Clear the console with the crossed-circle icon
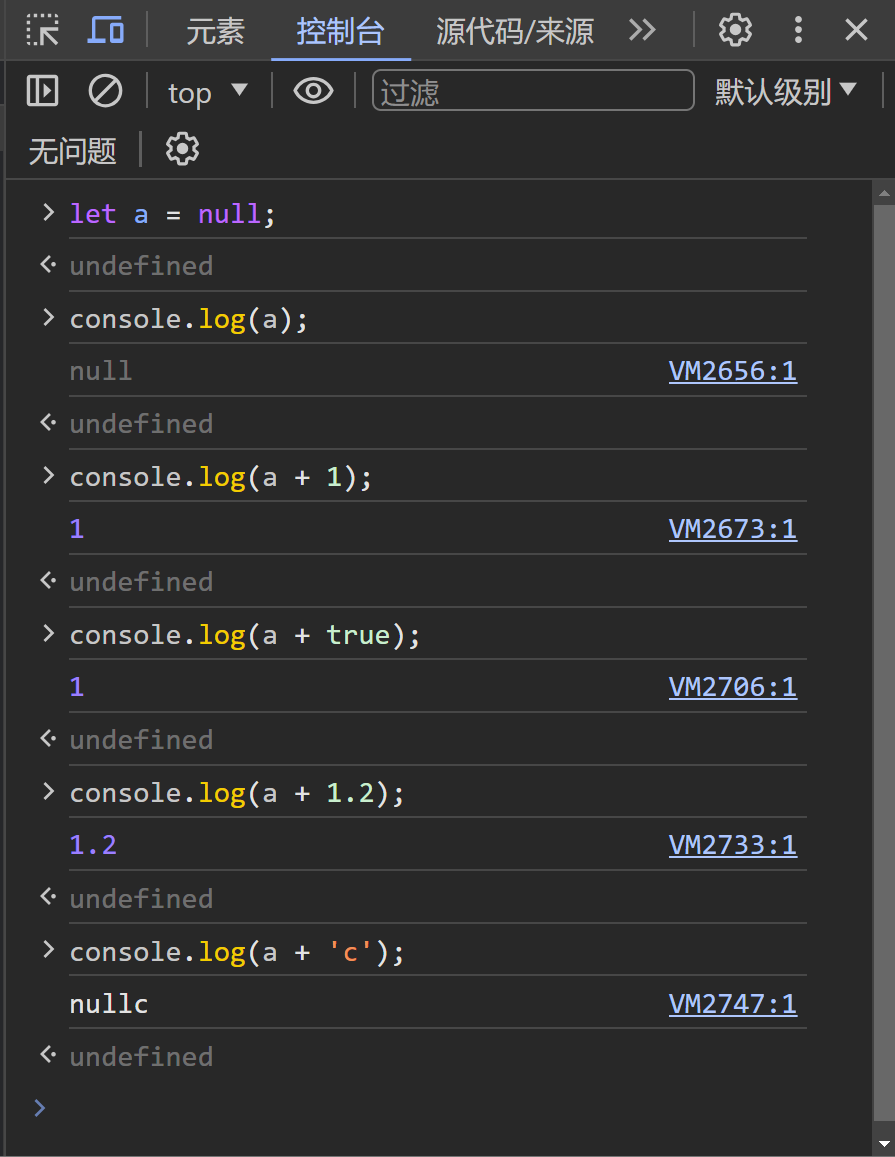Viewport: 895px width, 1157px height. click(x=105, y=90)
